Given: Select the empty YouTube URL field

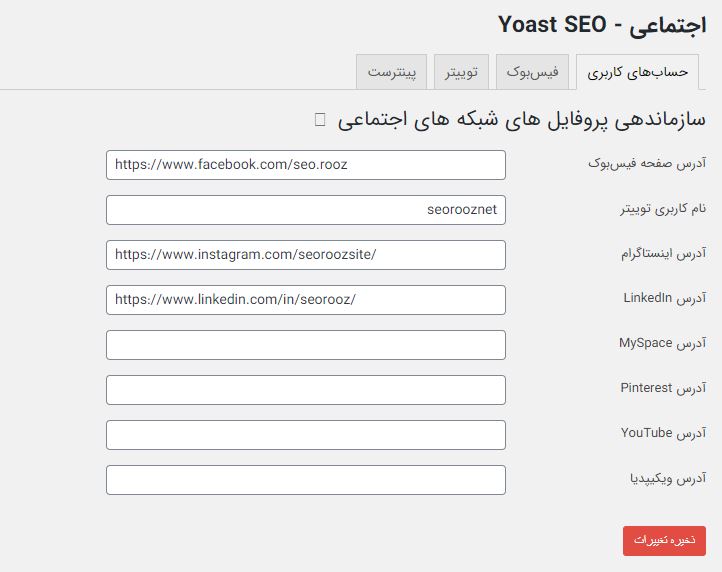Looking at the screenshot, I should pyautogui.click(x=306, y=435).
